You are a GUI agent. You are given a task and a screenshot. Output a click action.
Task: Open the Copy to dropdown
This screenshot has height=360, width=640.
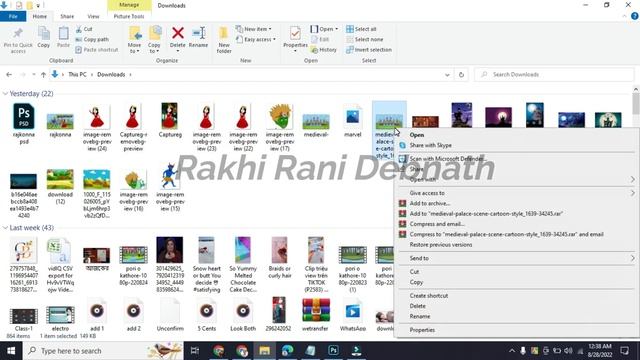click(154, 40)
